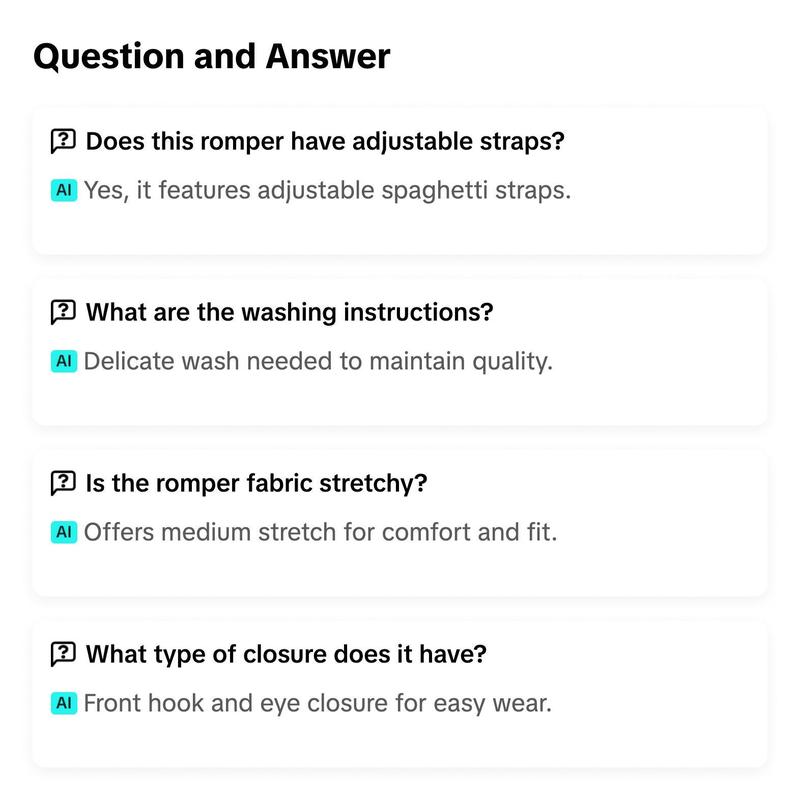Viewport: 800px width, 800px height.
Task: Select answer 'Delicate wash needed to maintain quality.'
Action: (x=318, y=361)
